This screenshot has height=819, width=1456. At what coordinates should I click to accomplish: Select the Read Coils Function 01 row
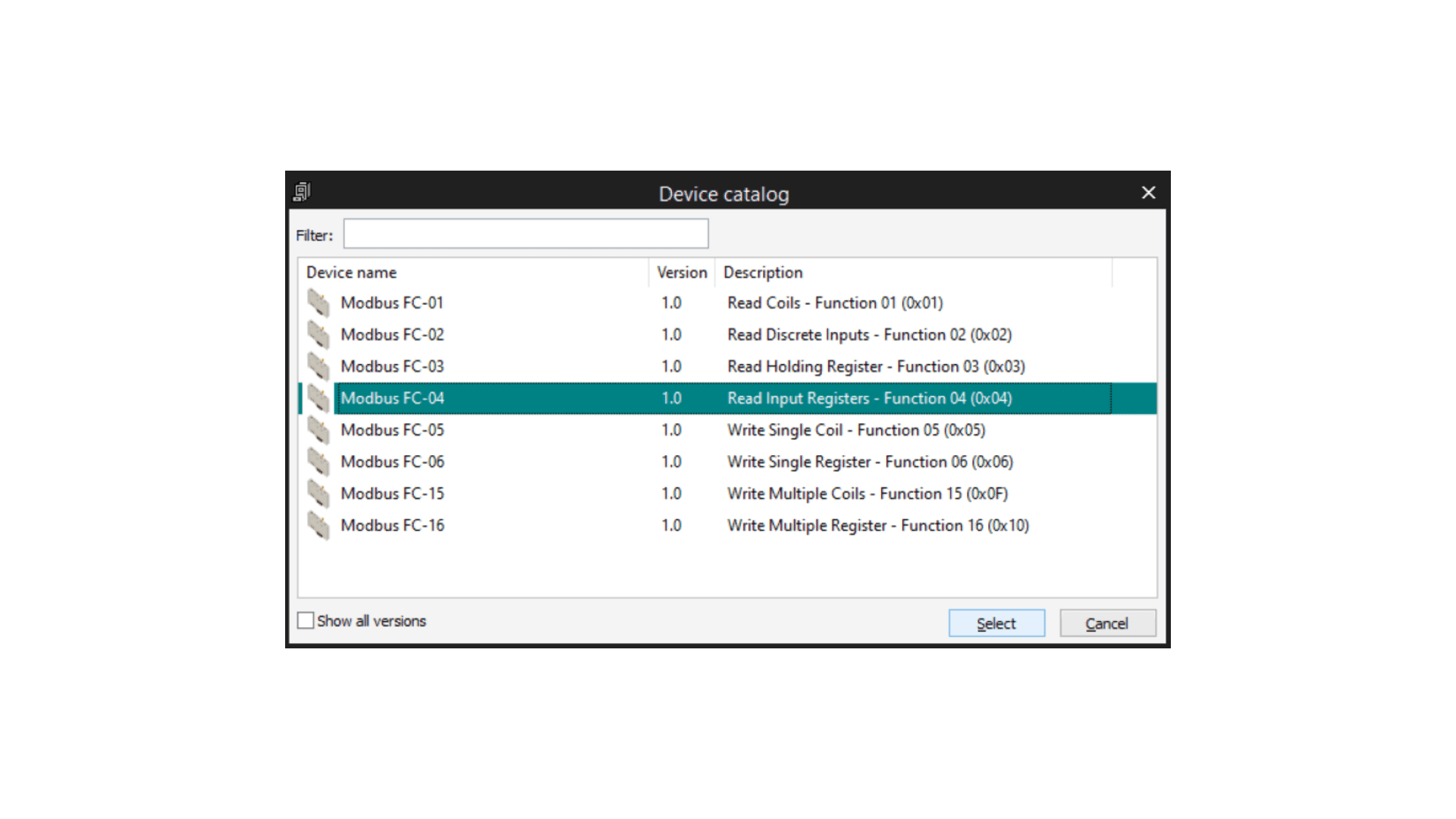coord(834,303)
